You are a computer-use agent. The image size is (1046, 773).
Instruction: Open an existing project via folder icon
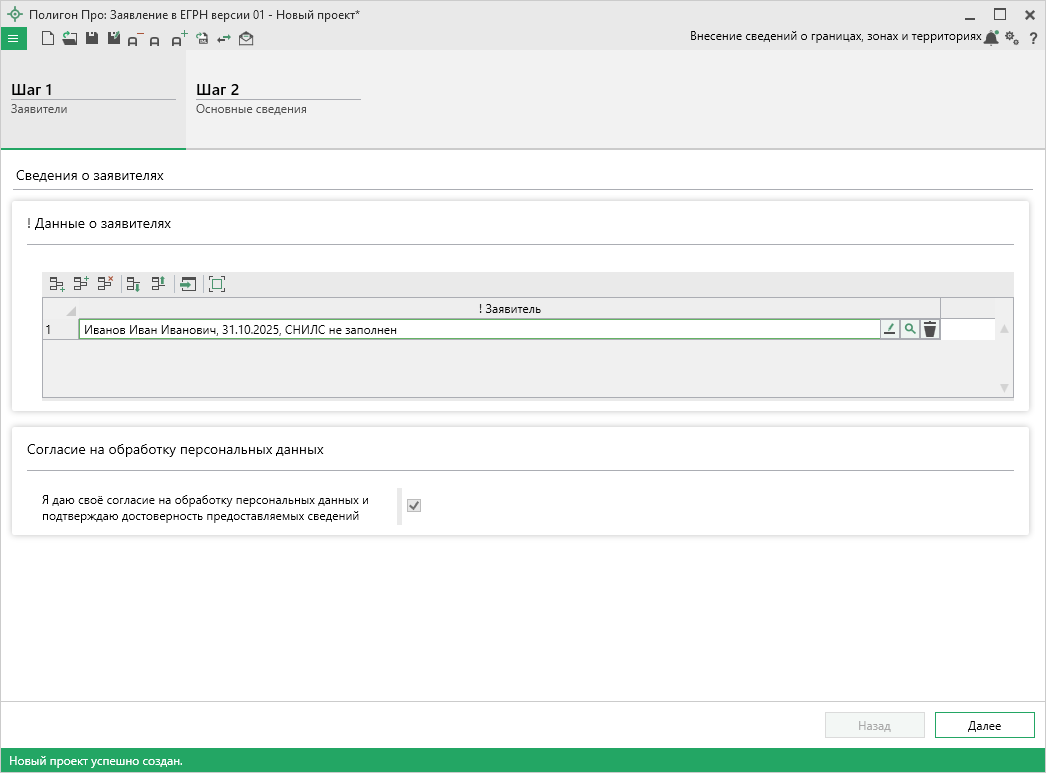tap(69, 39)
